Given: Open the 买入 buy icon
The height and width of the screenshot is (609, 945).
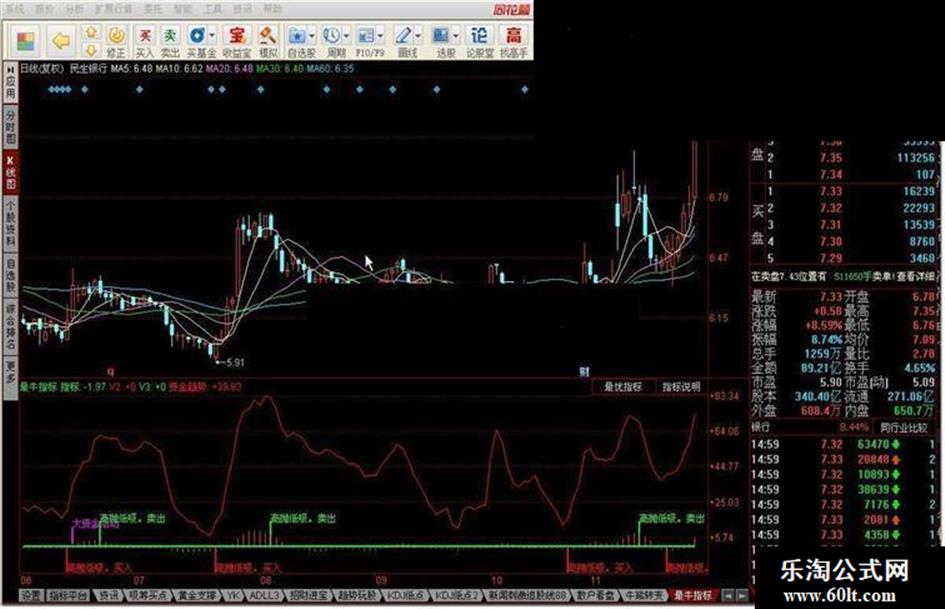Looking at the screenshot, I should (x=145, y=36).
